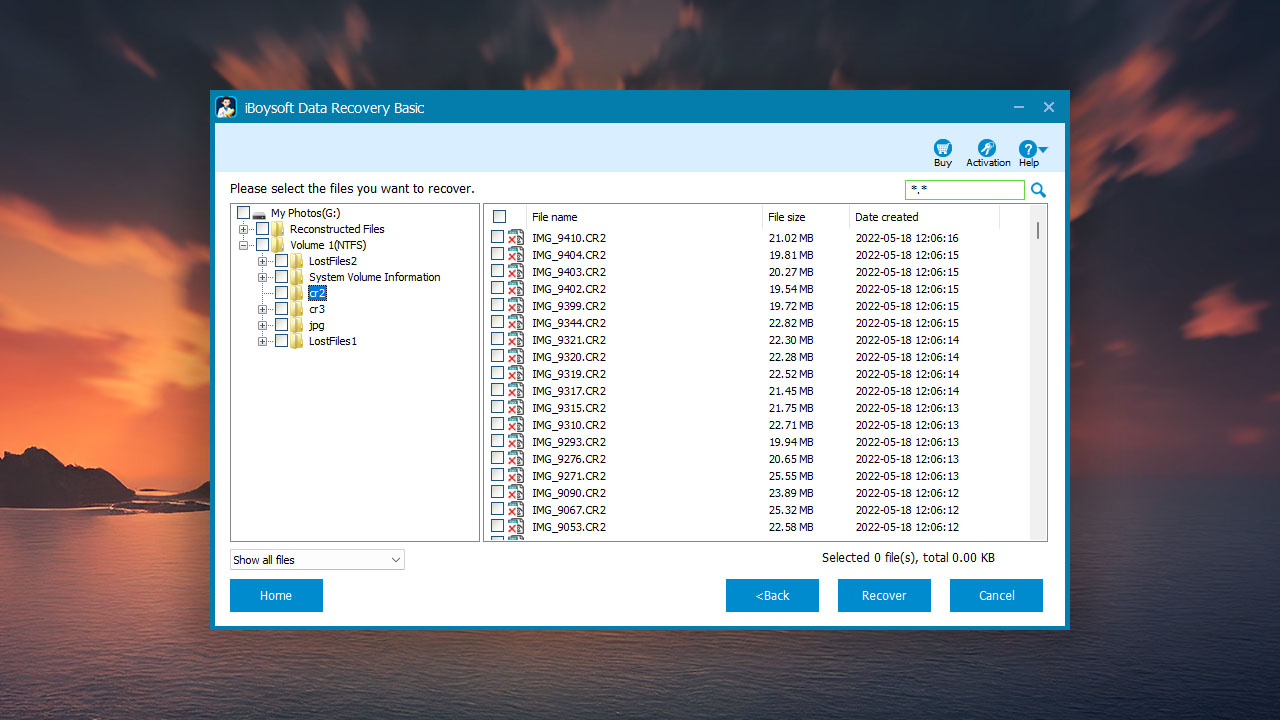The image size is (1280, 720).
Task: Click the 2022-05-18 12:06:16 date cell
Action: [907, 238]
